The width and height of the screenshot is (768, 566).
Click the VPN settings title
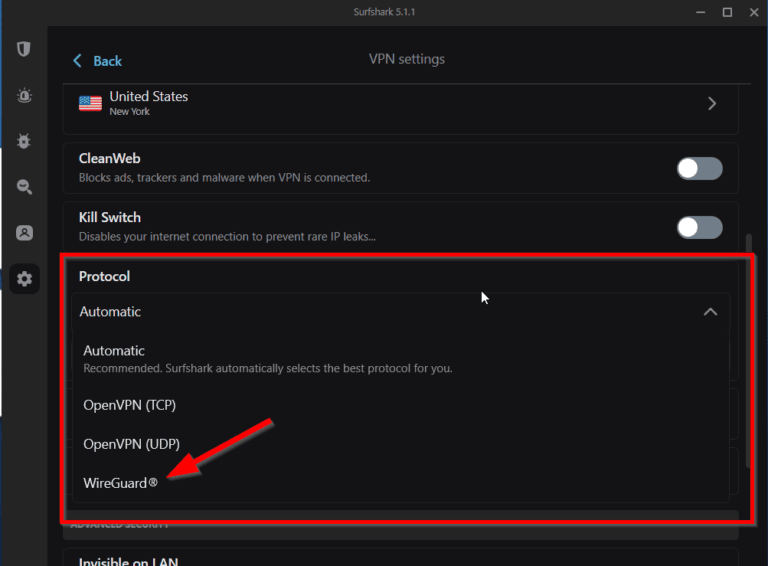point(407,59)
